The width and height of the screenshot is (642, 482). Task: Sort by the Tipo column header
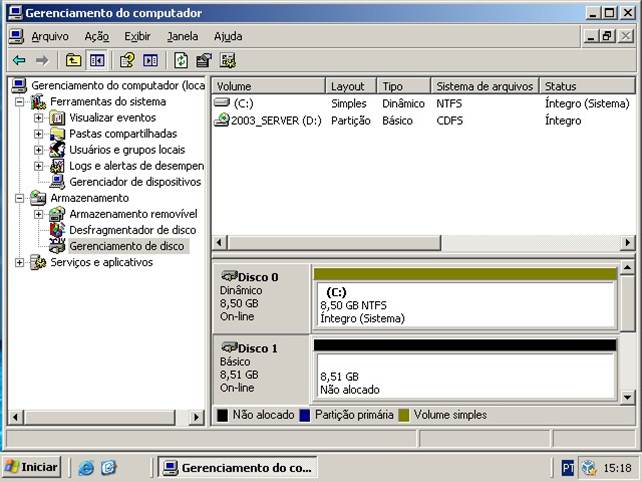(404, 86)
